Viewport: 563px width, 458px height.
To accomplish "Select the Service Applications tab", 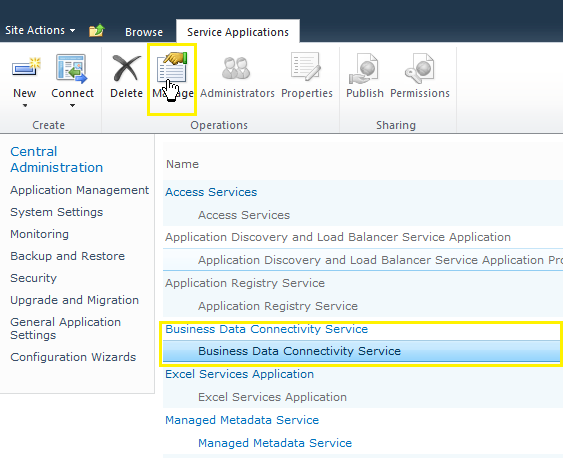I will pyautogui.click(x=238, y=32).
